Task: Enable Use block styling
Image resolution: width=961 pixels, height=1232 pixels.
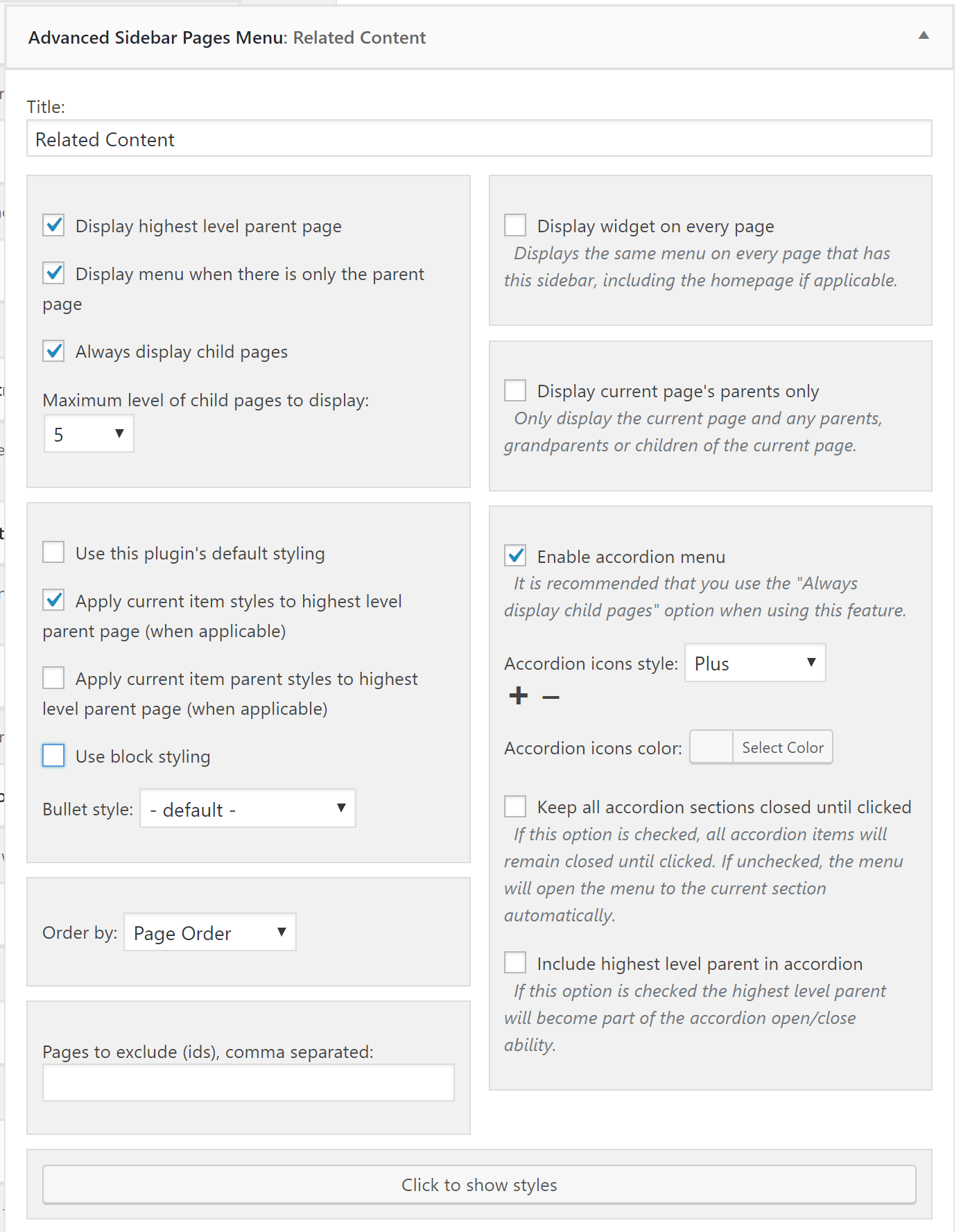Action: pyautogui.click(x=53, y=756)
